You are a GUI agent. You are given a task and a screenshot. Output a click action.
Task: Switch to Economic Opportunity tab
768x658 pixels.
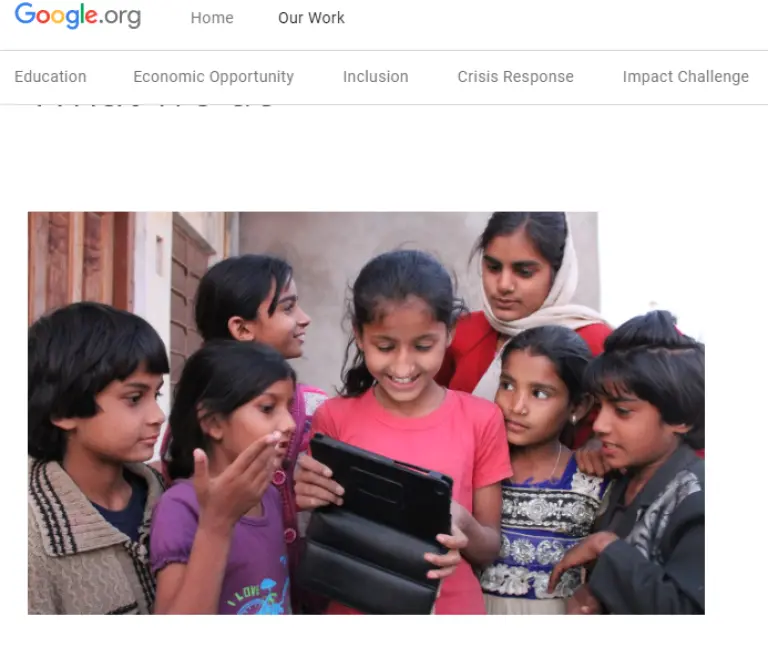coord(214,77)
